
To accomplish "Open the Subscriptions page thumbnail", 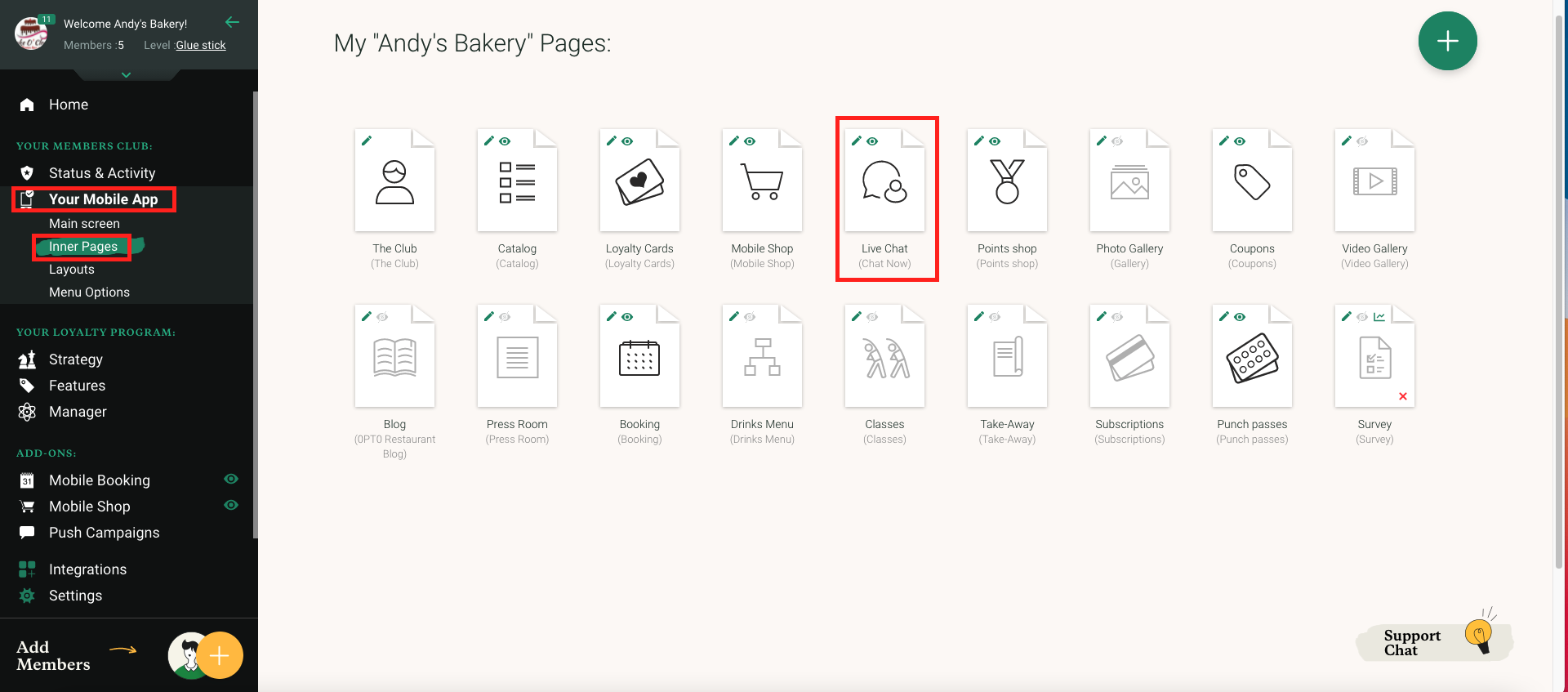I will click(1129, 356).
